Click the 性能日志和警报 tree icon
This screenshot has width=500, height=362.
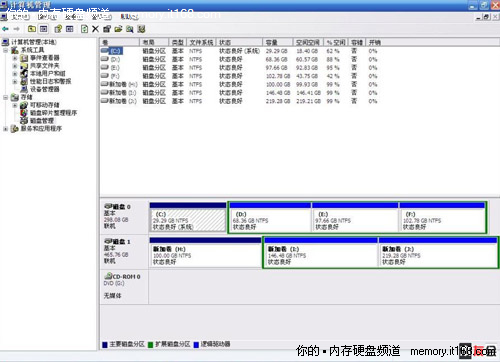point(24,81)
